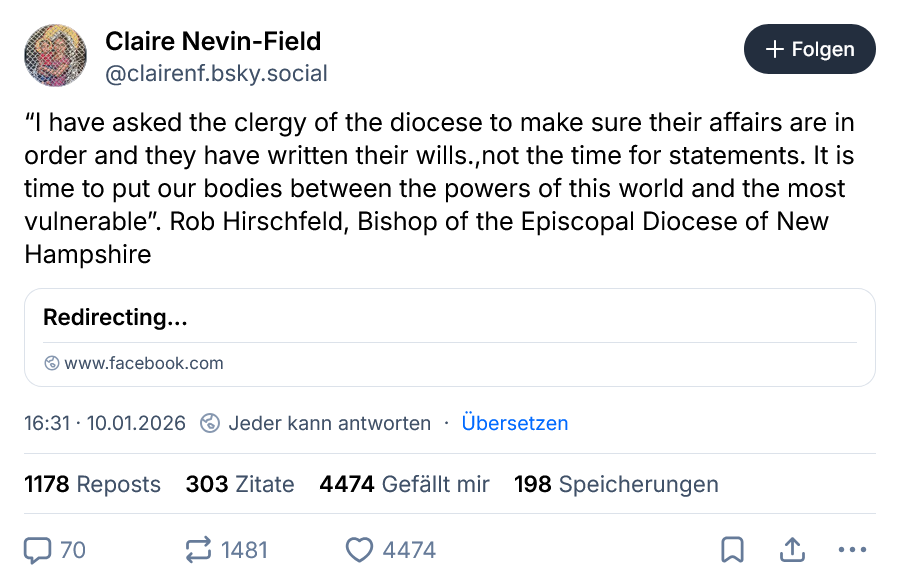Open the three-dot more options menu
The width and height of the screenshot is (900, 588).
coord(851,550)
